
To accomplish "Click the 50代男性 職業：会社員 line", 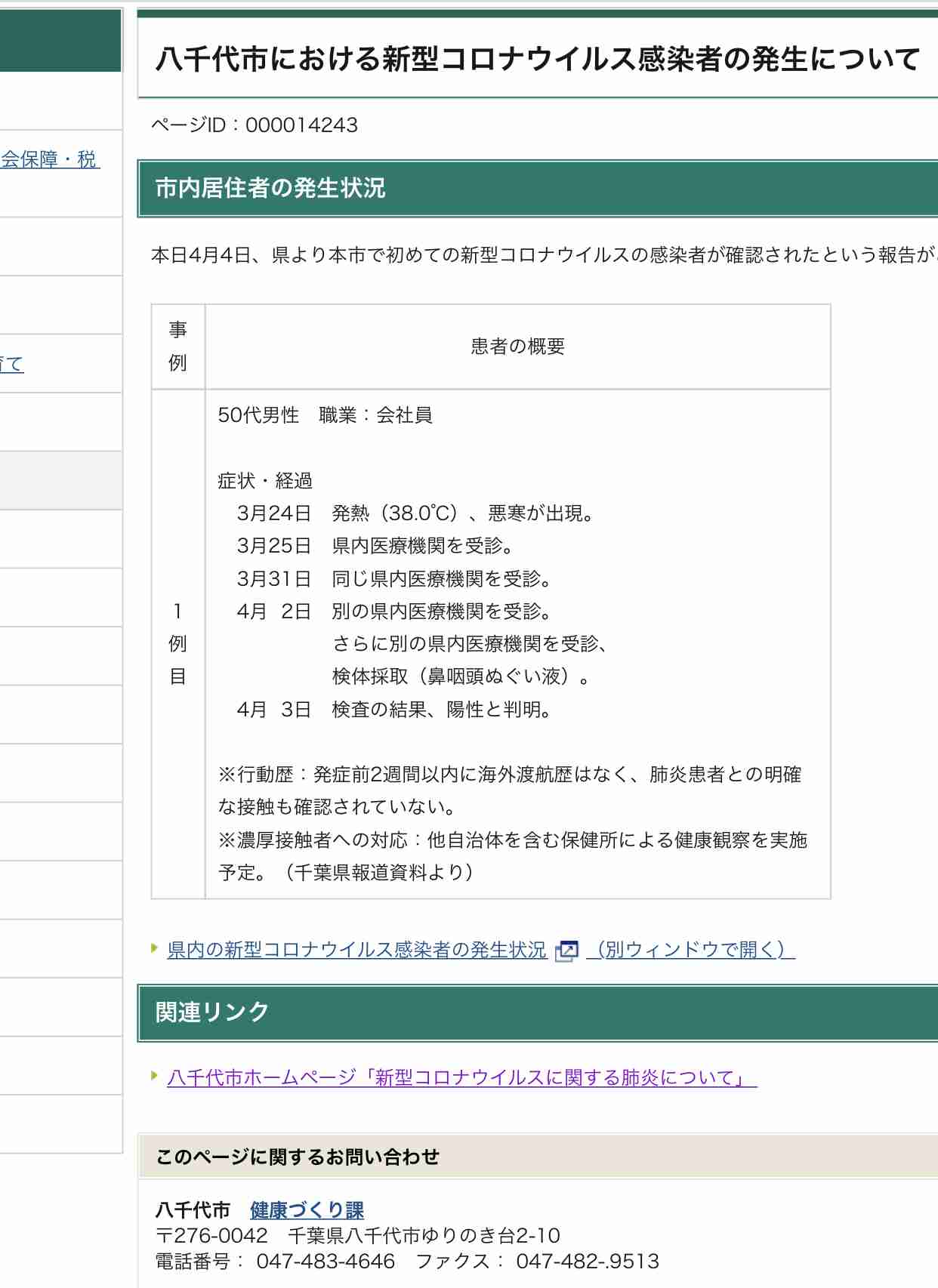I will click(325, 415).
